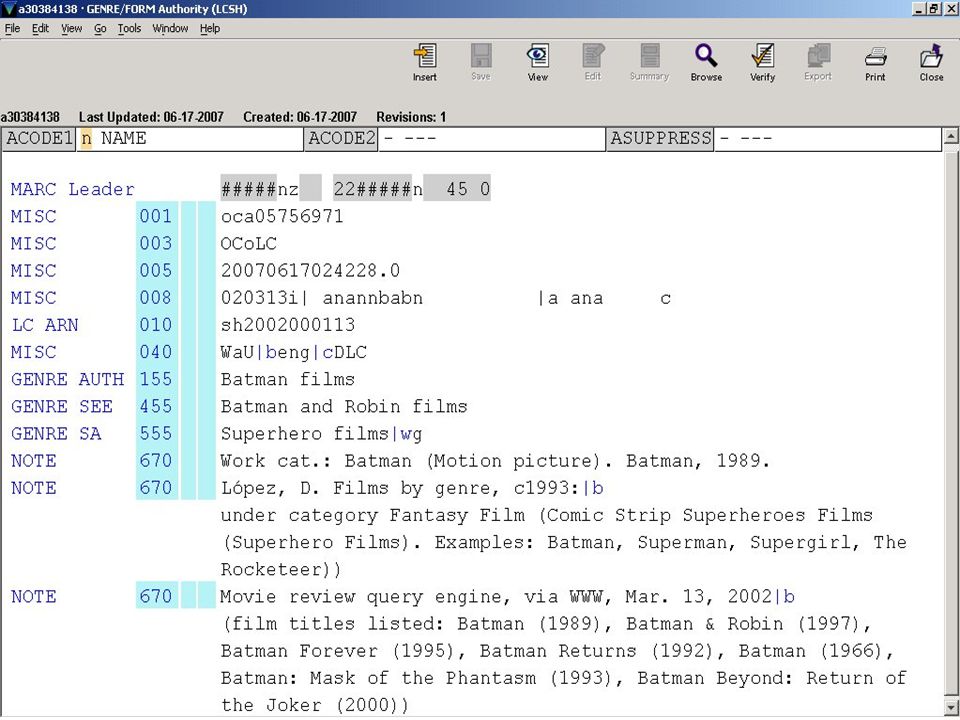Click the Edit toolbar icon
The height and width of the screenshot is (720, 960).
[593, 62]
